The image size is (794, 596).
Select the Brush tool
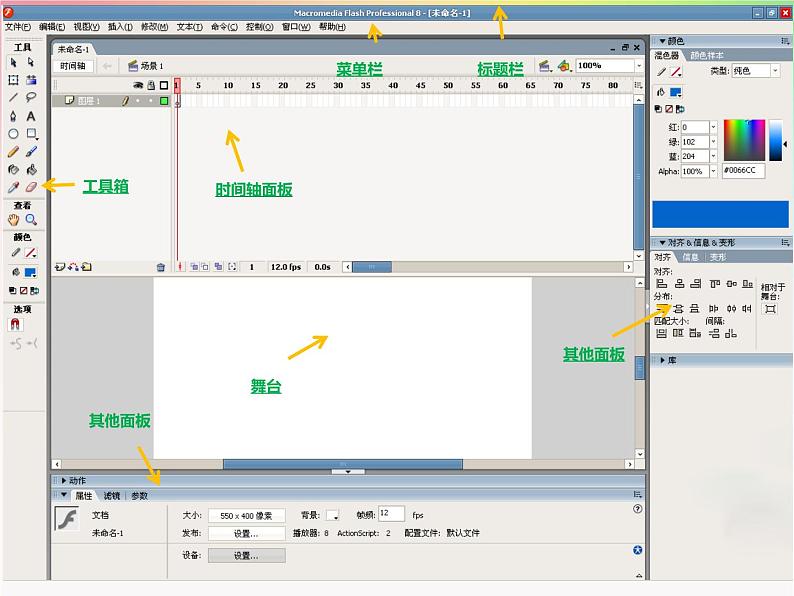(31, 151)
